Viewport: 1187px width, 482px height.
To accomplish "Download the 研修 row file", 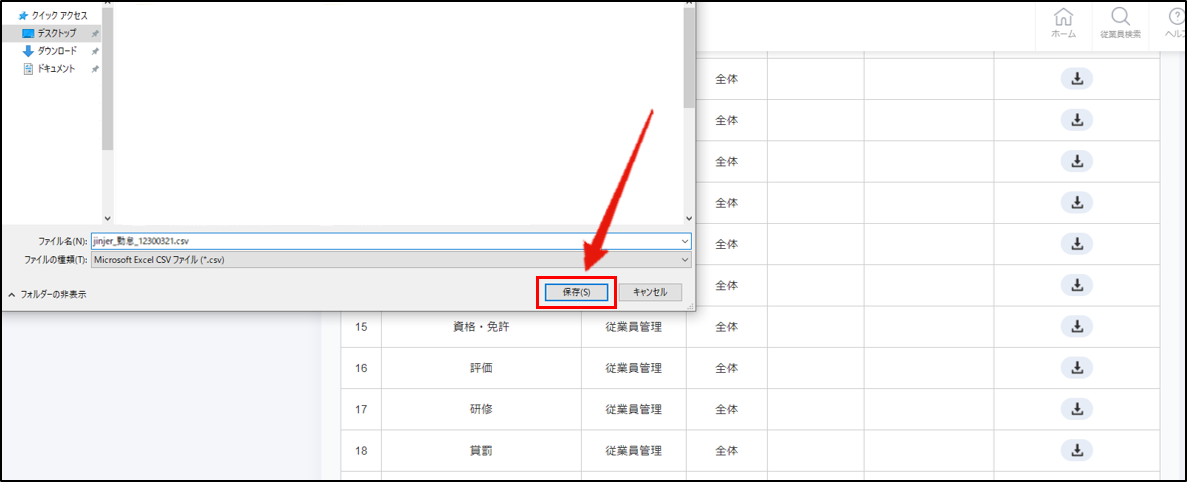I will (1076, 409).
